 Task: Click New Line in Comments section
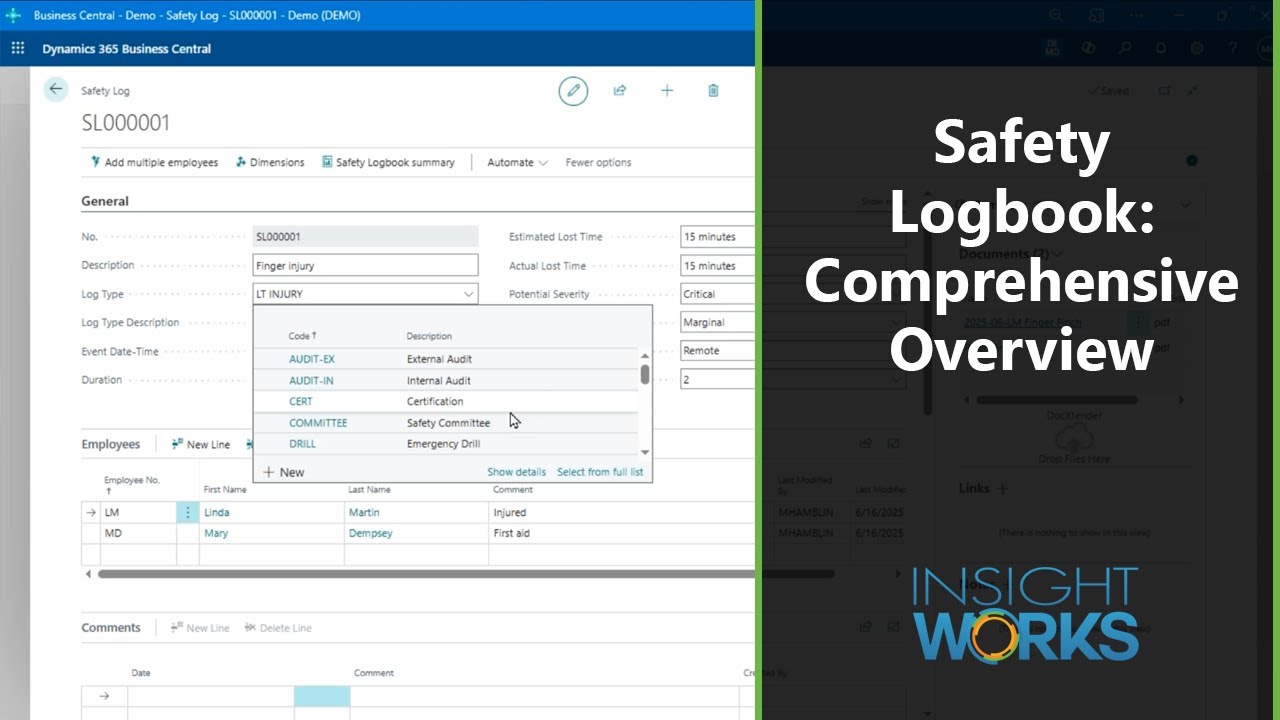click(200, 628)
